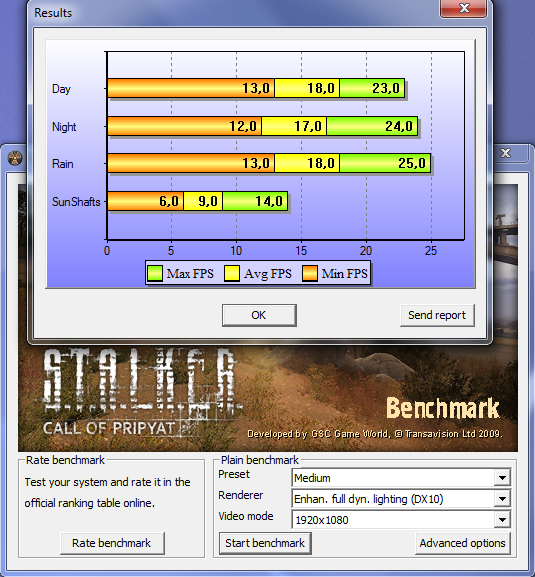Click the green Max FPS legend swatch

point(155,274)
